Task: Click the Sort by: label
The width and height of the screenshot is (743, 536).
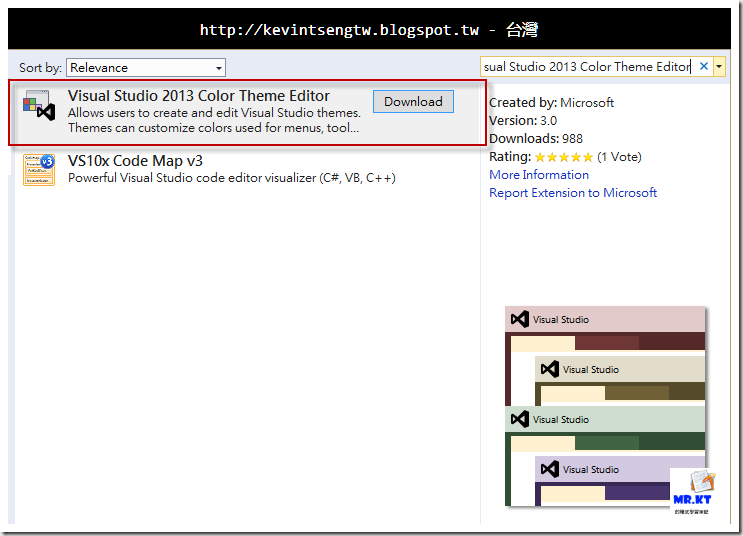Action: point(40,68)
